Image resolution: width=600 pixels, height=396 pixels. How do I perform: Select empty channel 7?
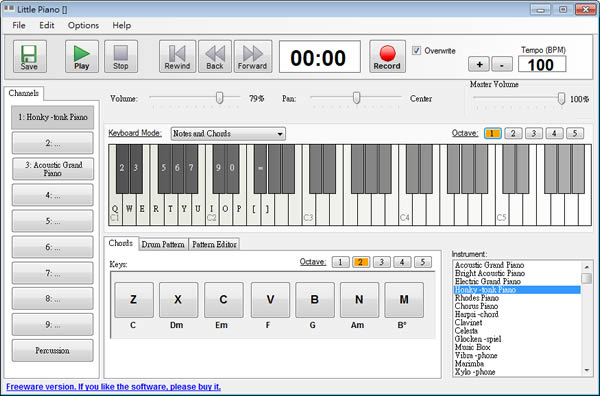click(x=53, y=273)
